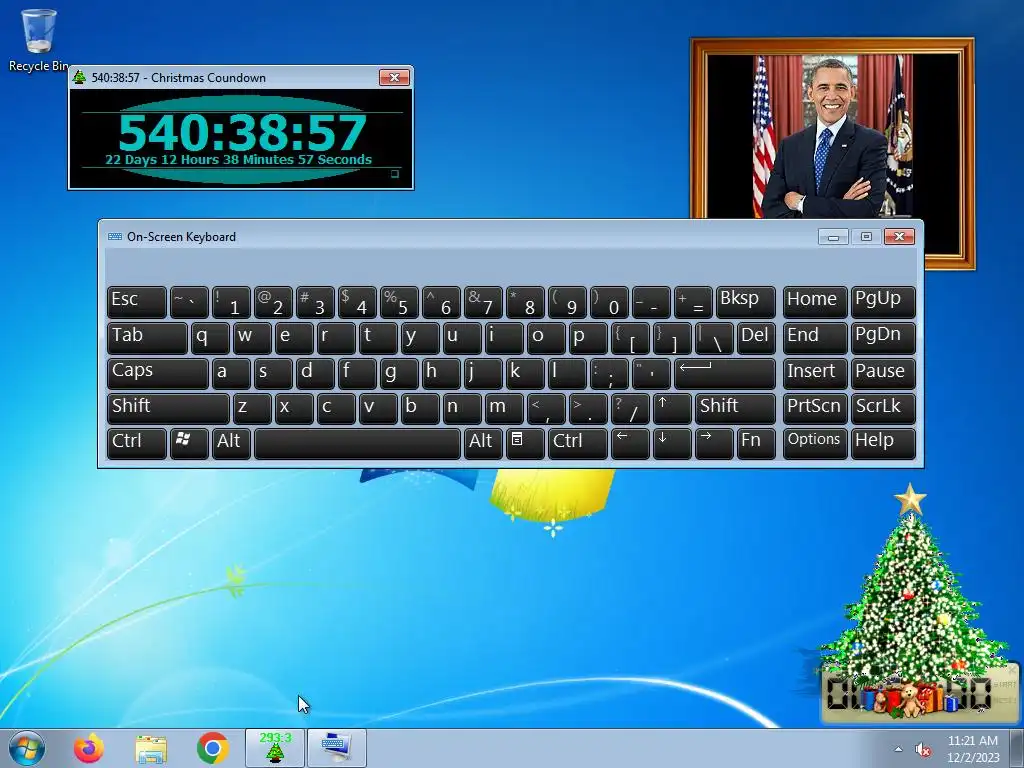This screenshot has height=768, width=1024.
Task: Click the context menu key on keyboard
Action: 524,443
